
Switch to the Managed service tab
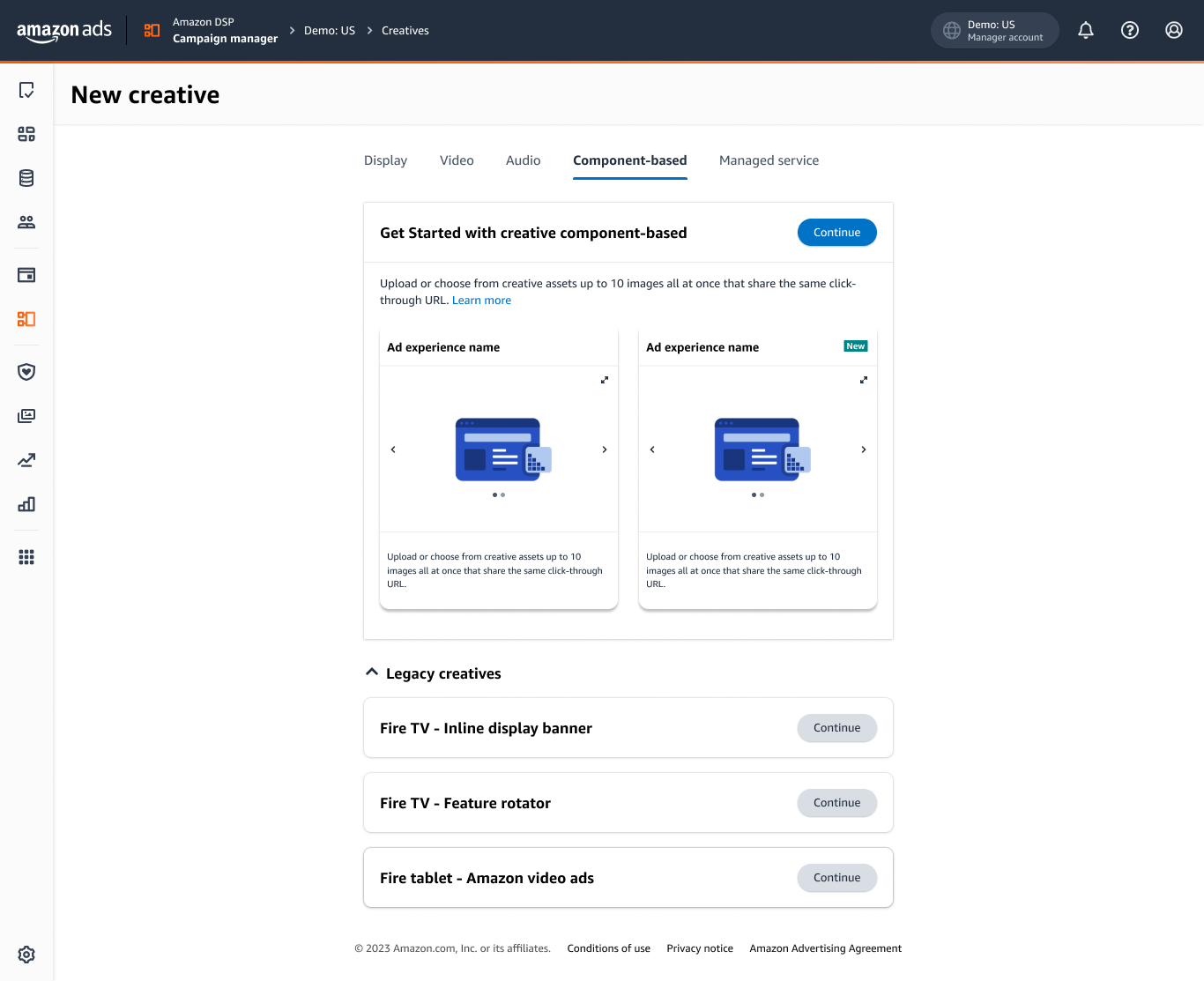(769, 160)
